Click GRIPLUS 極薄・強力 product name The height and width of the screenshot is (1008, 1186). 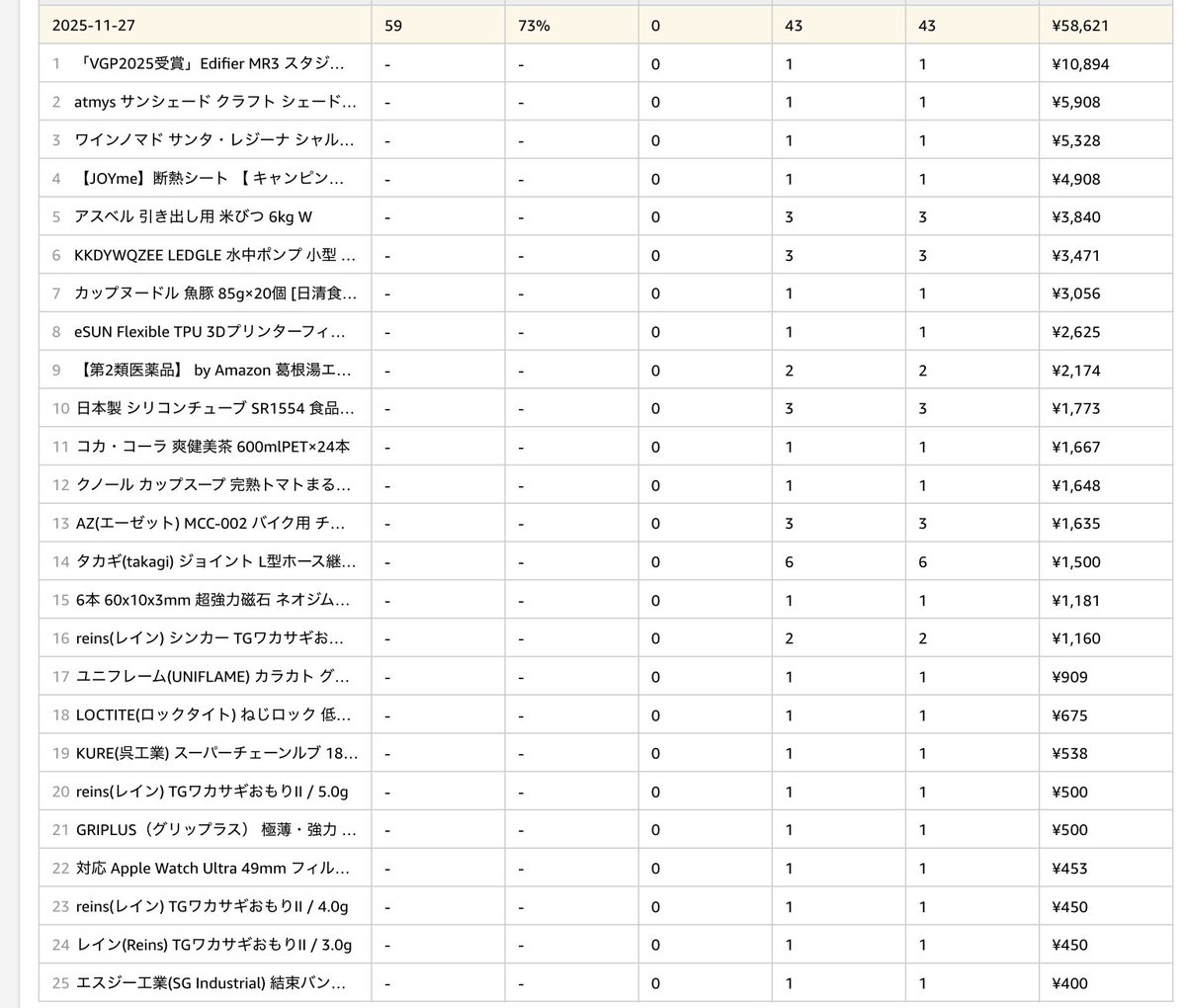pos(215,830)
